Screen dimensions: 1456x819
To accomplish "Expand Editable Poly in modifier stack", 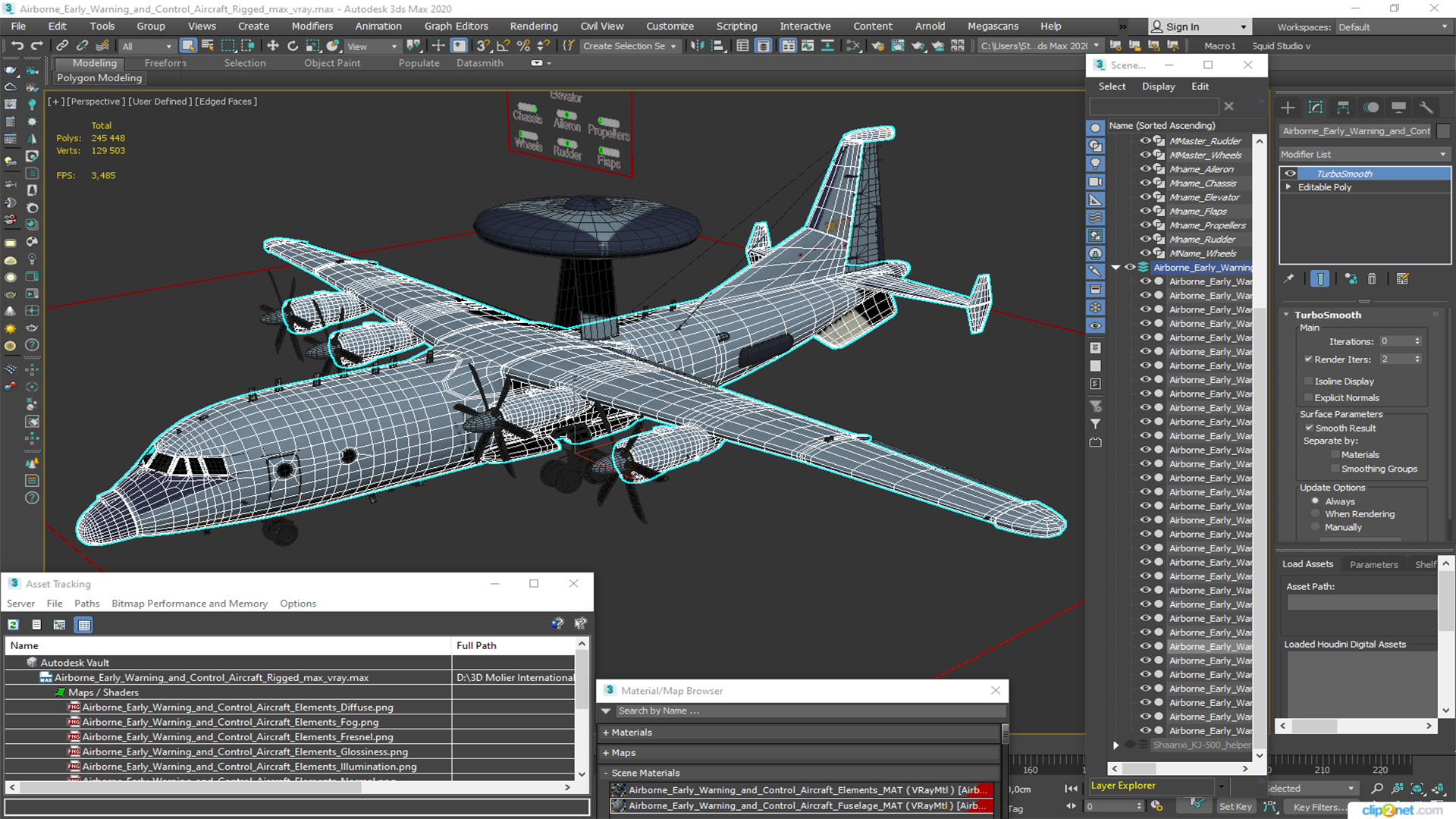I will (x=1288, y=187).
